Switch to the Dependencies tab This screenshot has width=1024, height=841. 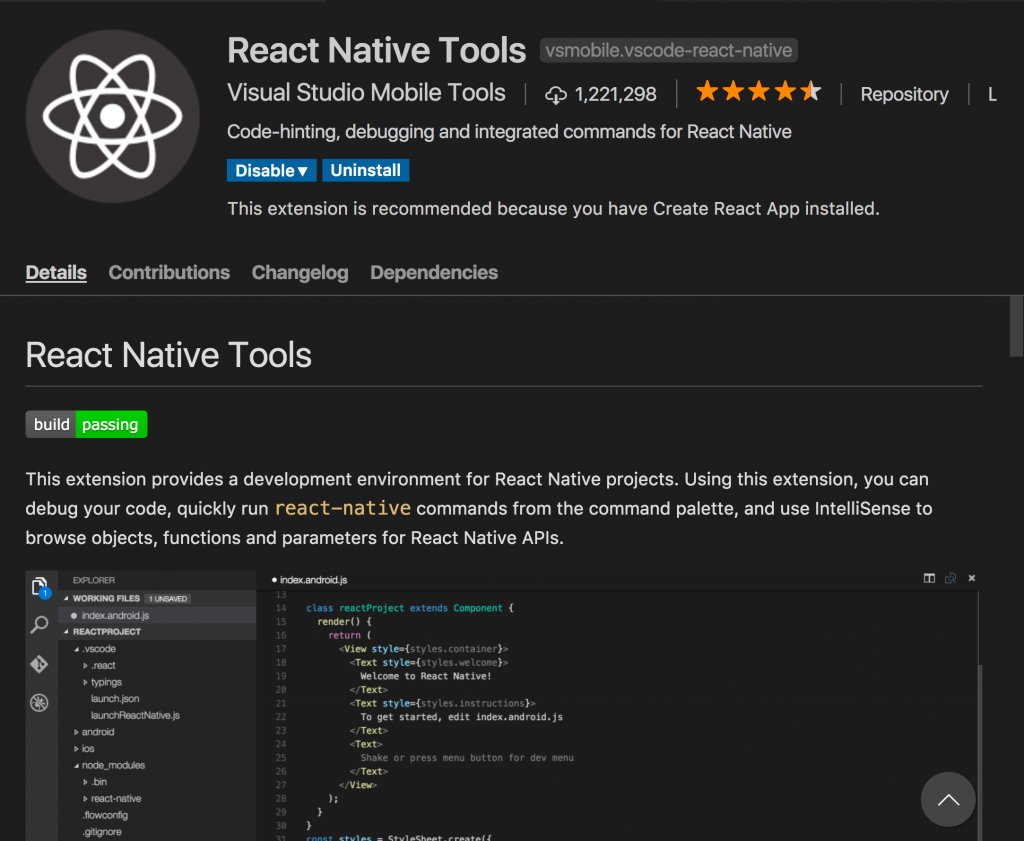[x=434, y=272]
